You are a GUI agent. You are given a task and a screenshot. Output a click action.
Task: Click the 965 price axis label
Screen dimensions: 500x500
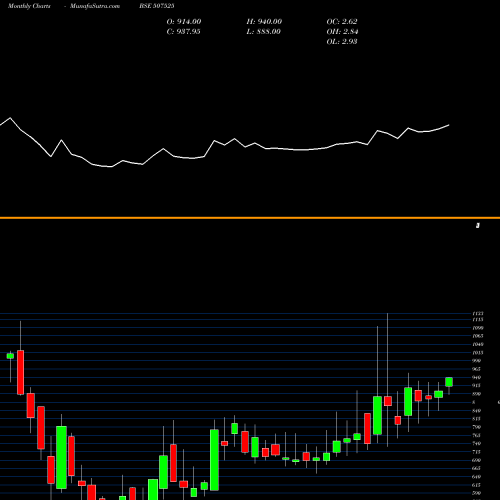click(x=477, y=369)
